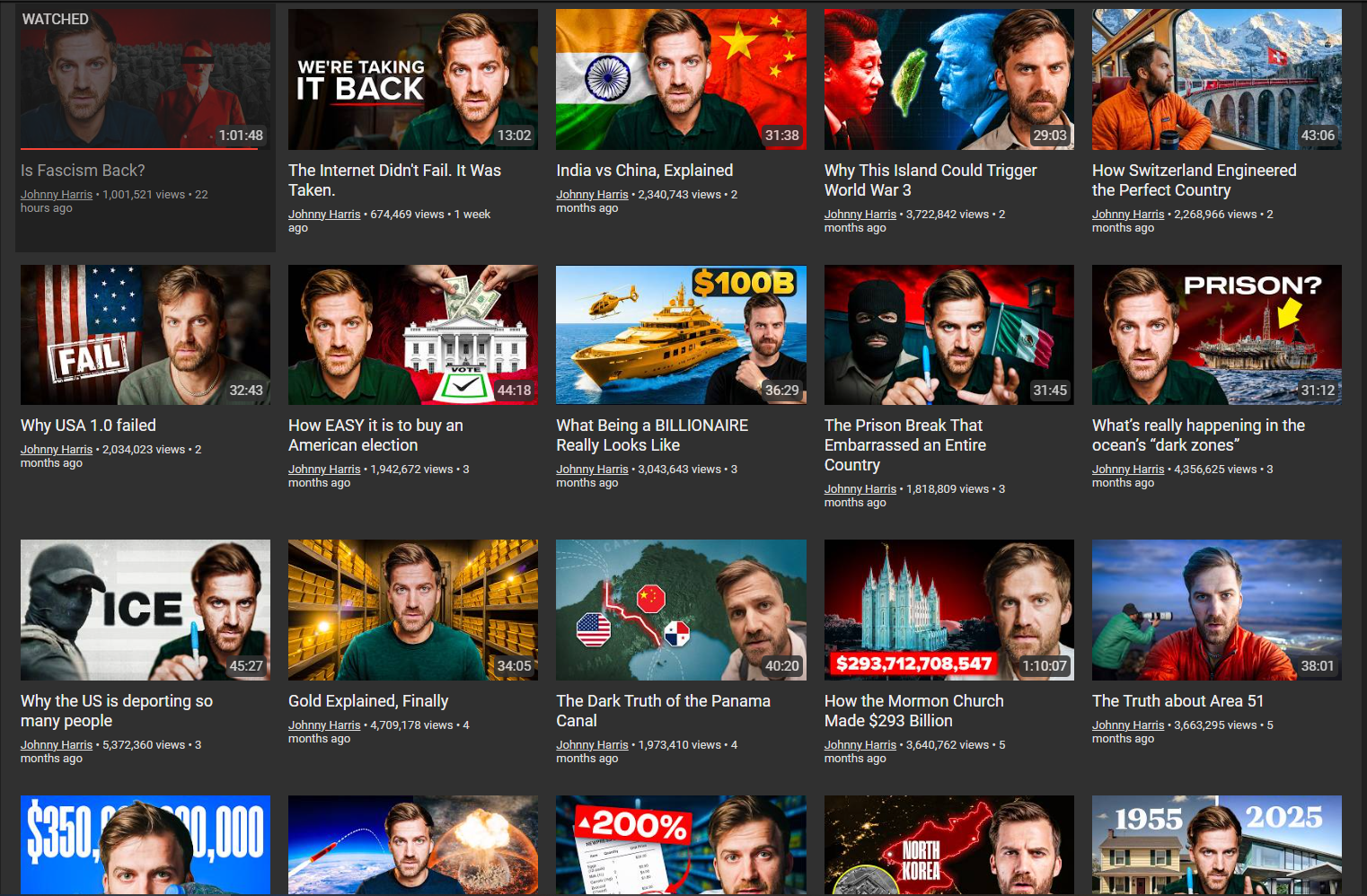This screenshot has height=896, width=1367.
Task: Select 'How Switzerland Engineered the Perfect Country' title
Action: coord(1195,180)
